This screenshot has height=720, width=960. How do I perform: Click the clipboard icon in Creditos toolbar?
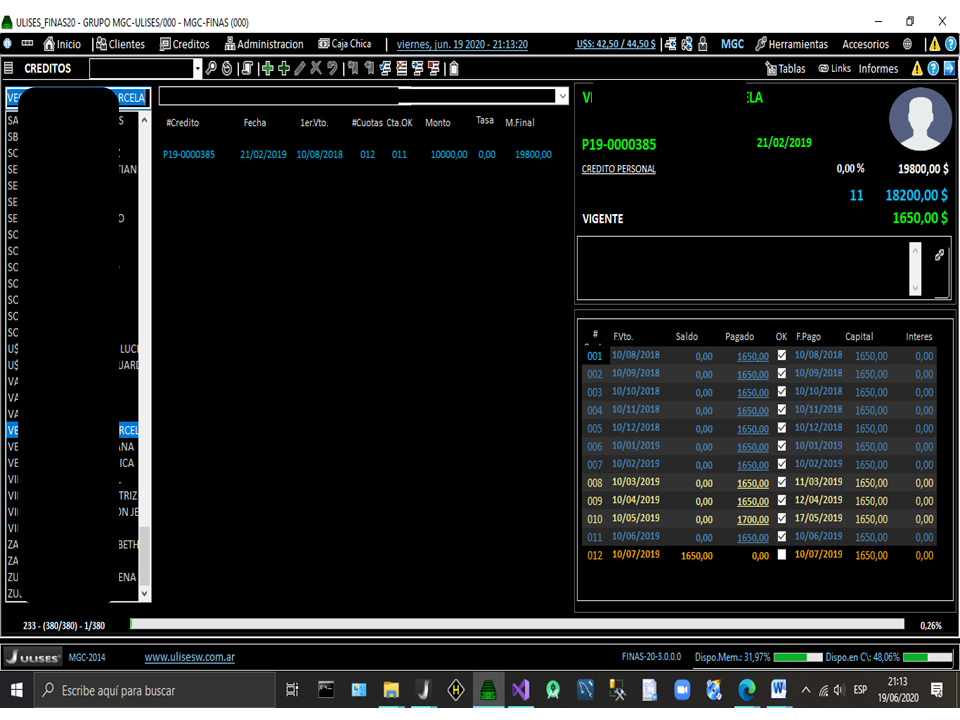pyautogui.click(x=454, y=68)
